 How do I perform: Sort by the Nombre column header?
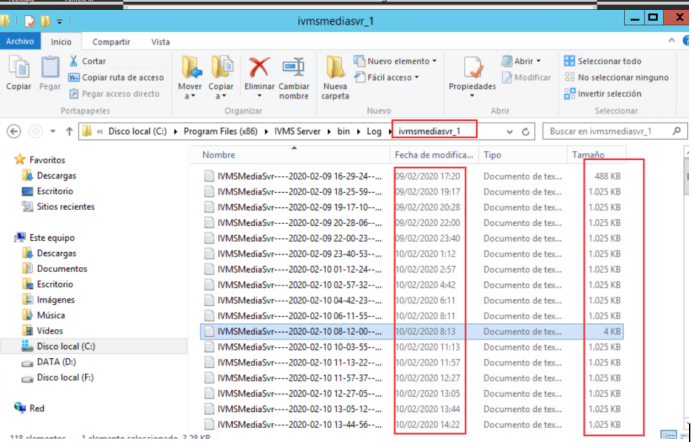pos(290,155)
